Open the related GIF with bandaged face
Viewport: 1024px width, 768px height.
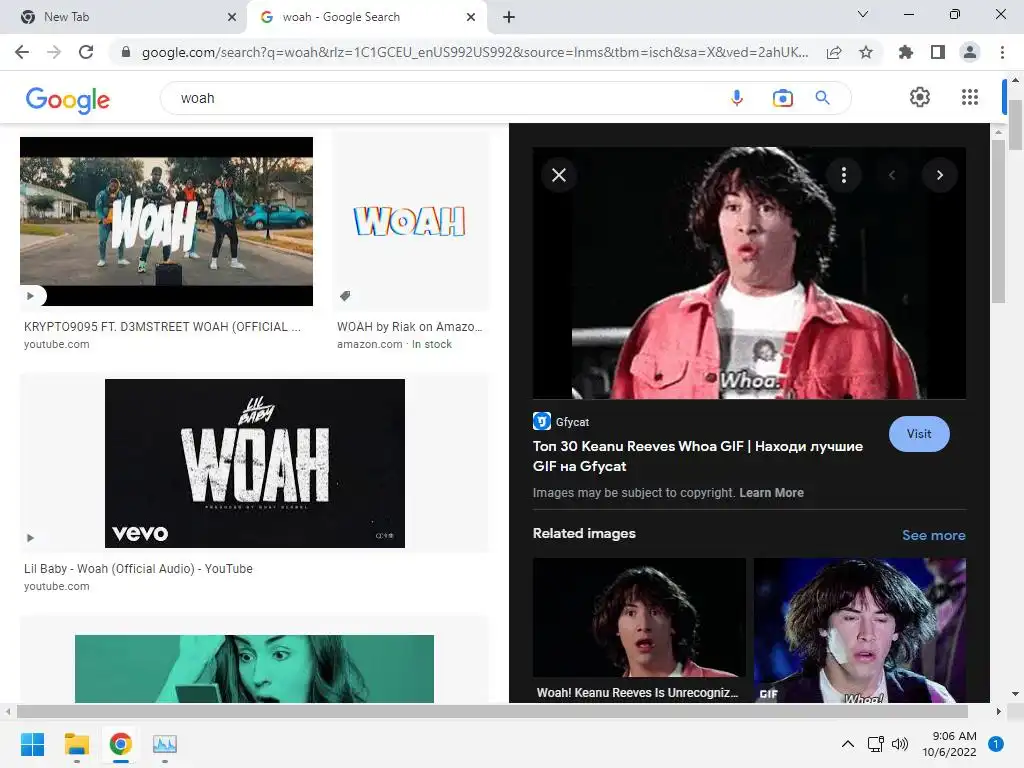[x=859, y=630]
